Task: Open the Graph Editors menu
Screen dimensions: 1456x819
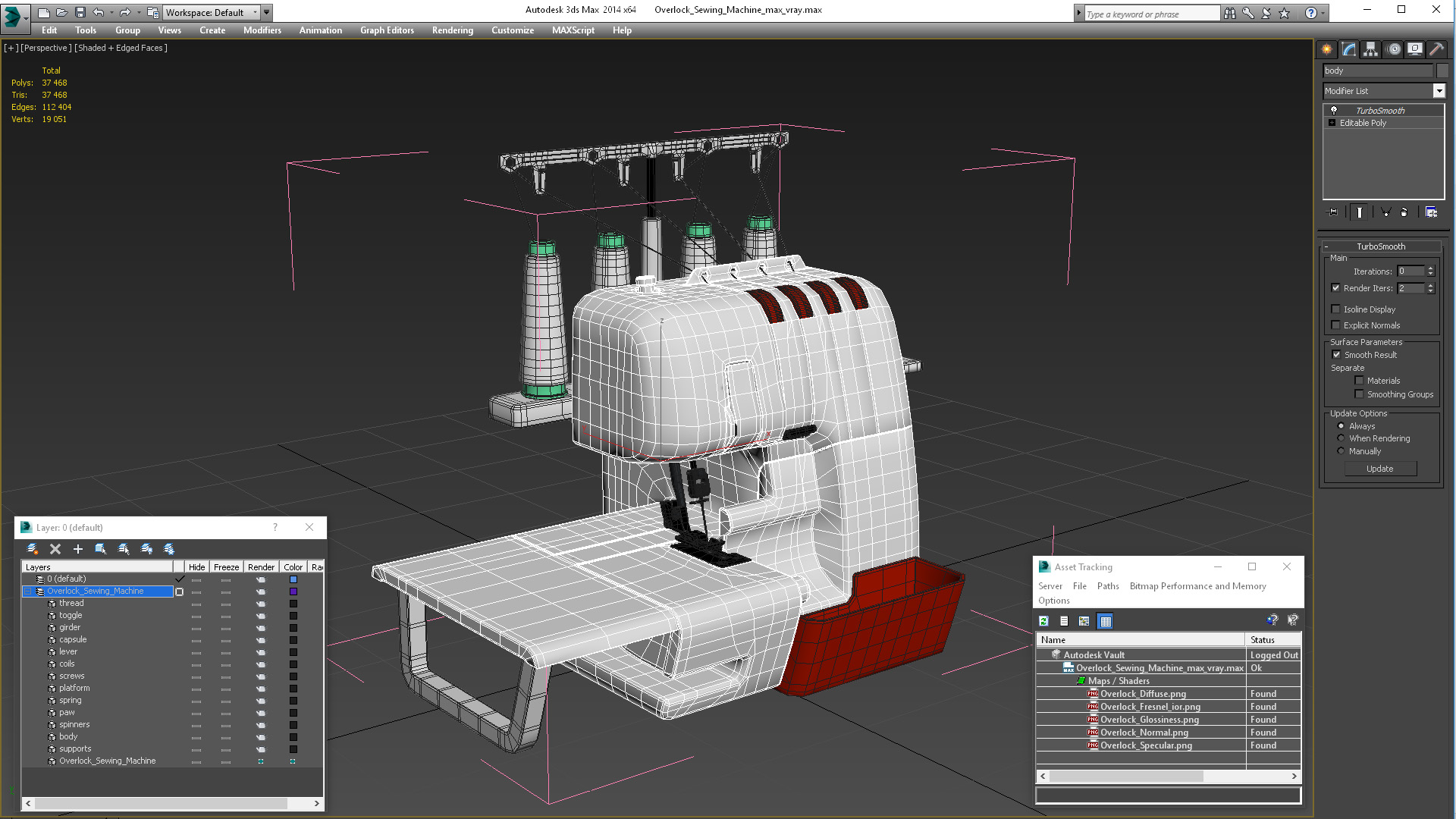Action: (387, 30)
